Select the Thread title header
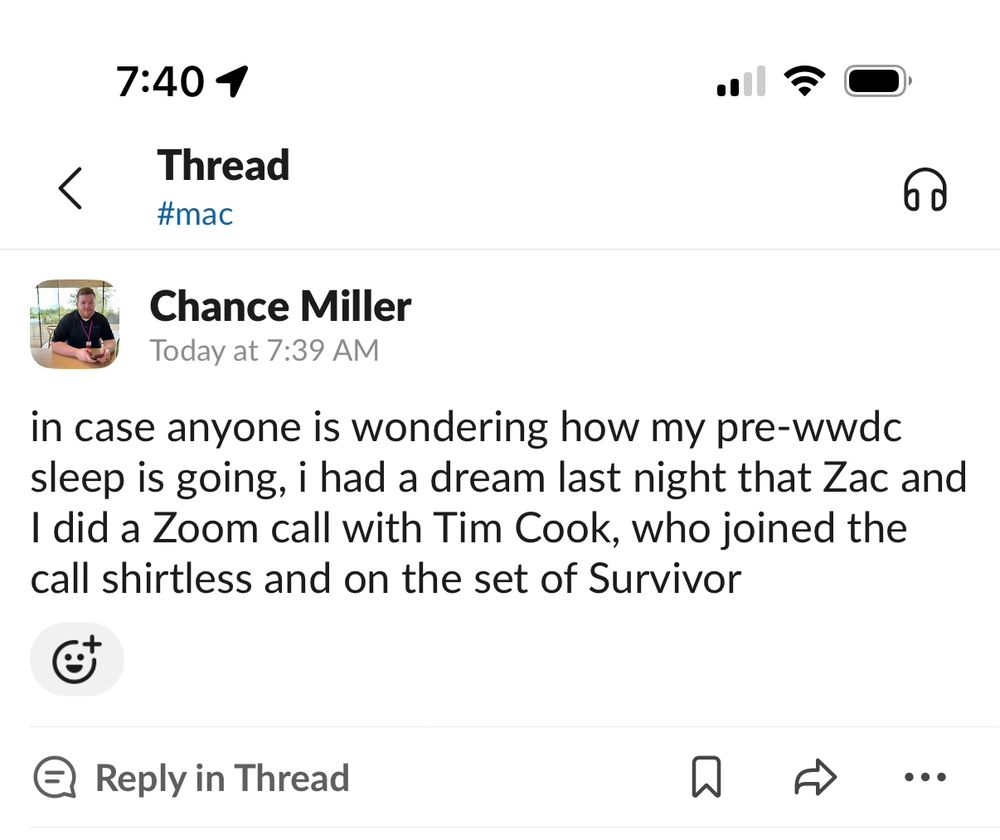This screenshot has height=840, width=1000. click(223, 165)
